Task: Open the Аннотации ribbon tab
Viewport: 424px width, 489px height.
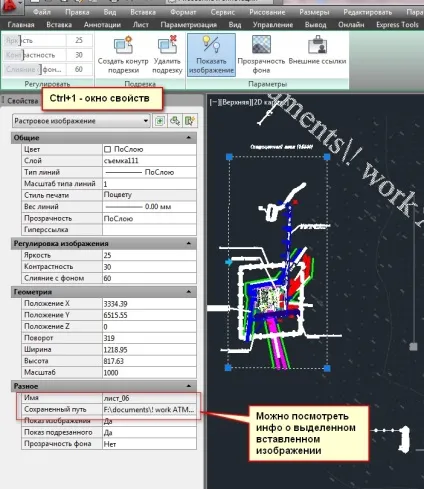Action: click(102, 25)
